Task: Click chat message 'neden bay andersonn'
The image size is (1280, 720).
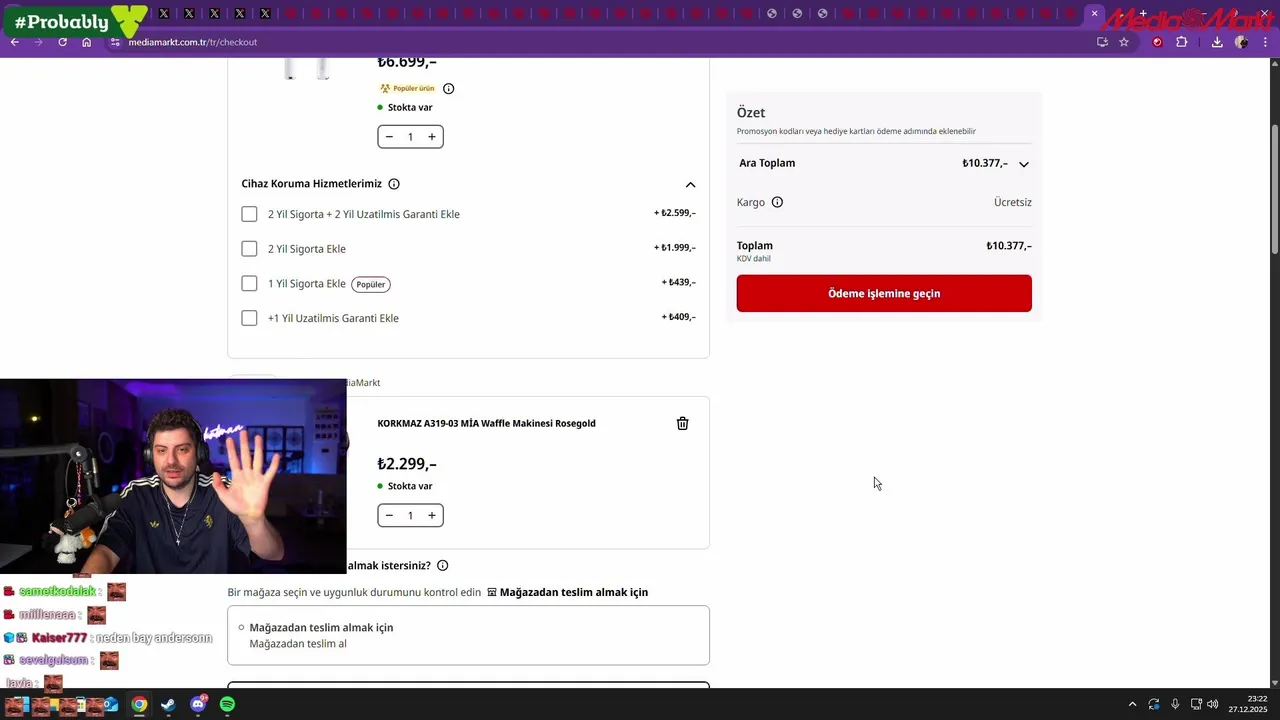Action: point(154,638)
